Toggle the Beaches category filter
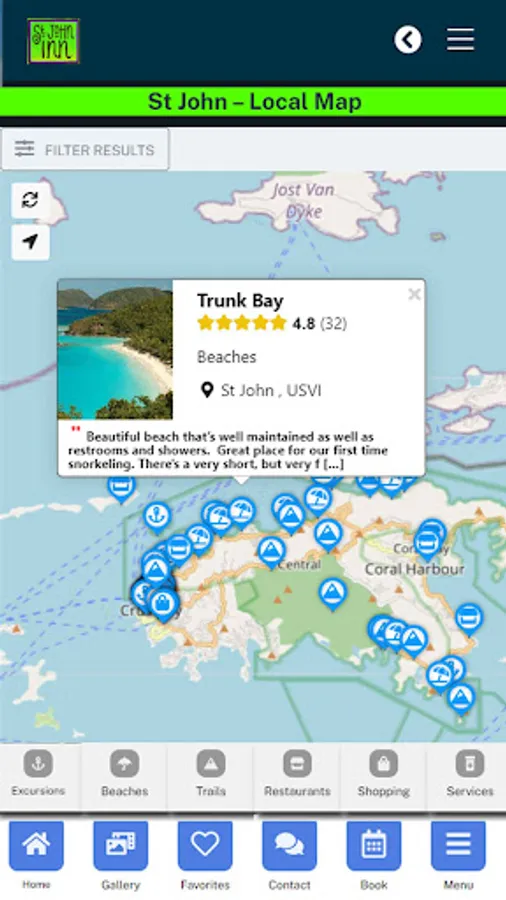 point(124,774)
